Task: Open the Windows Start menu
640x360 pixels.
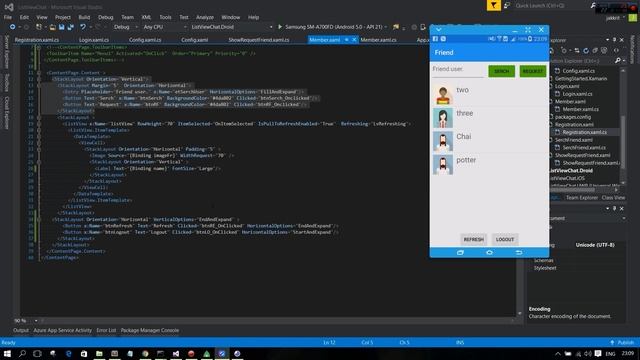Action: 7,353
